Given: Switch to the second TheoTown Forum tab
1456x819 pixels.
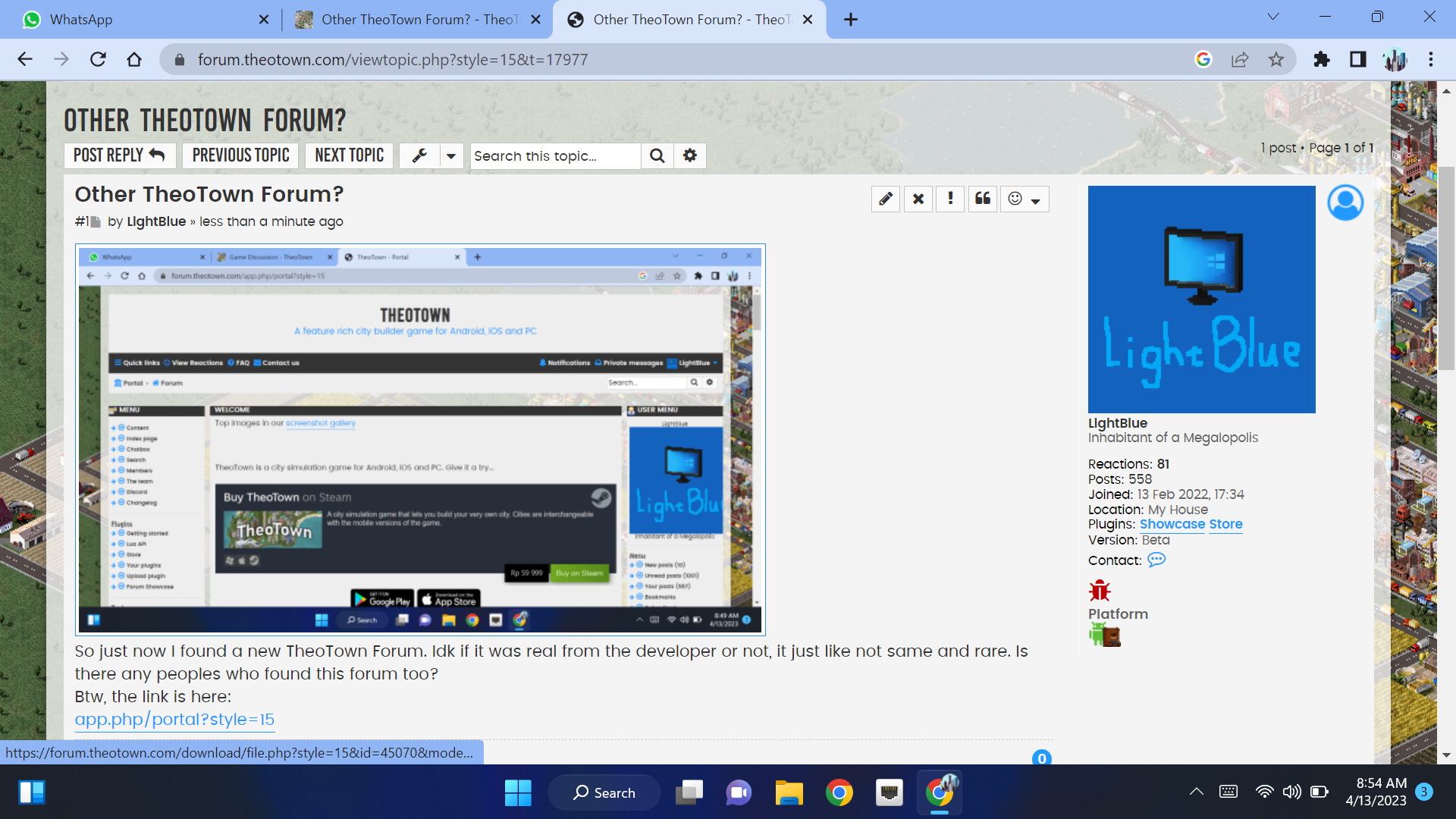Looking at the screenshot, I should (419, 20).
